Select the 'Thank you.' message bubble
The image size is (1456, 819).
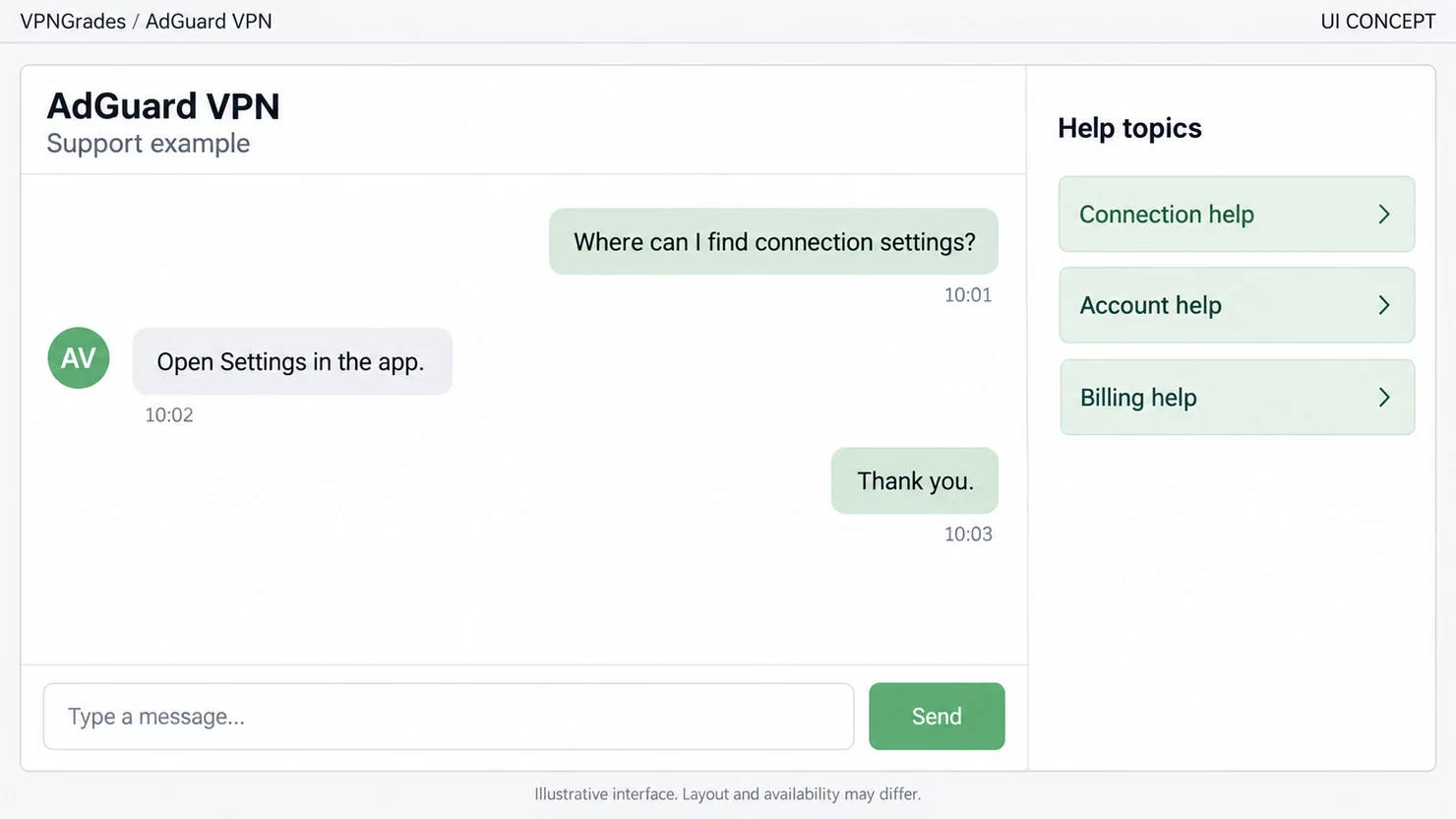tap(915, 480)
